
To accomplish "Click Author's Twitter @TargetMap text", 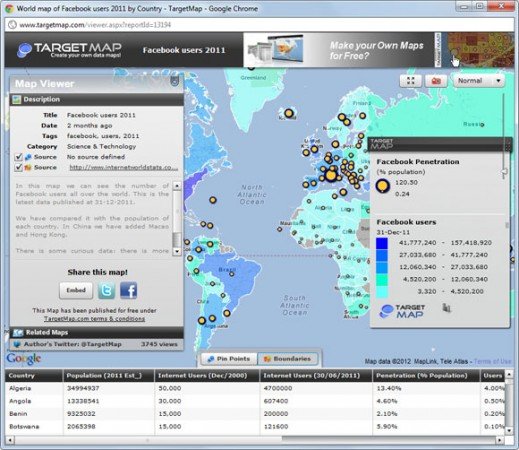I will pos(72,344).
